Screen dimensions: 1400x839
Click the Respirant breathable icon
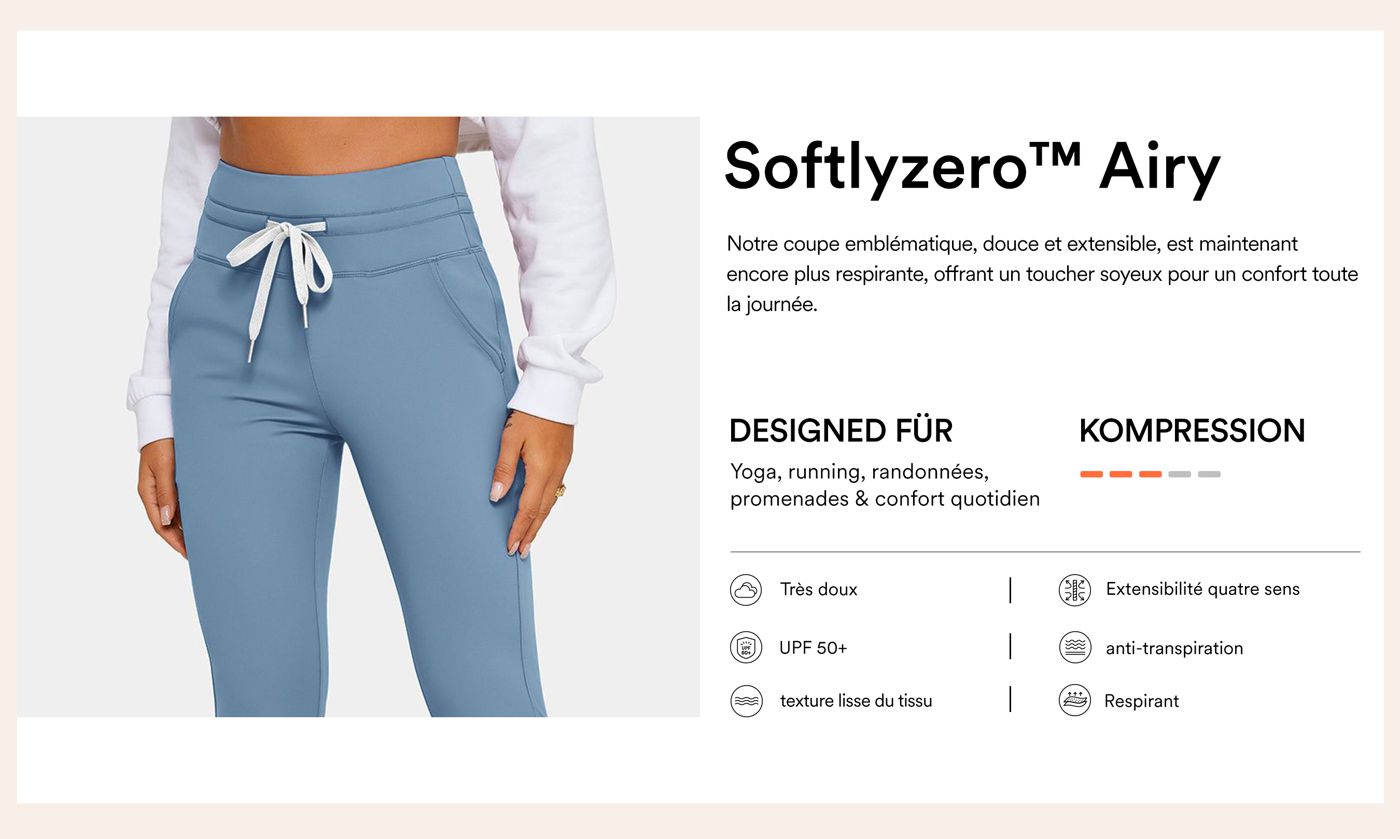pos(1075,701)
